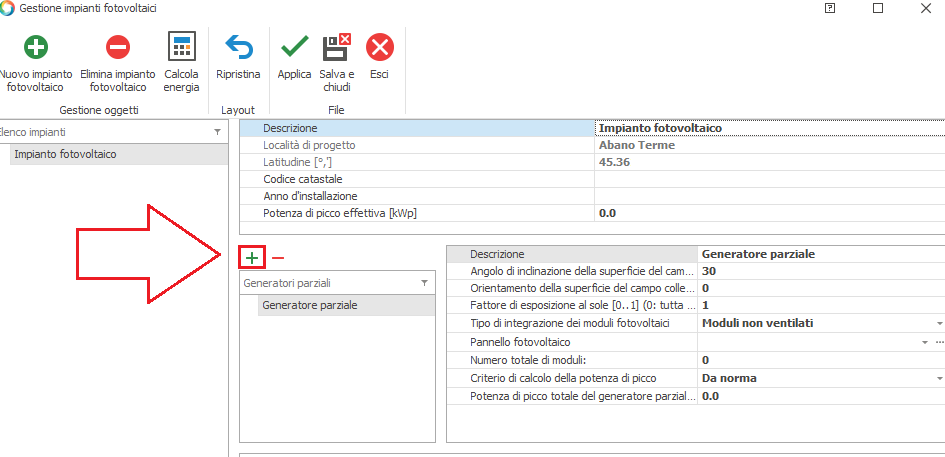
Task: Open filter on Elenco impianti column
Action: [217, 132]
